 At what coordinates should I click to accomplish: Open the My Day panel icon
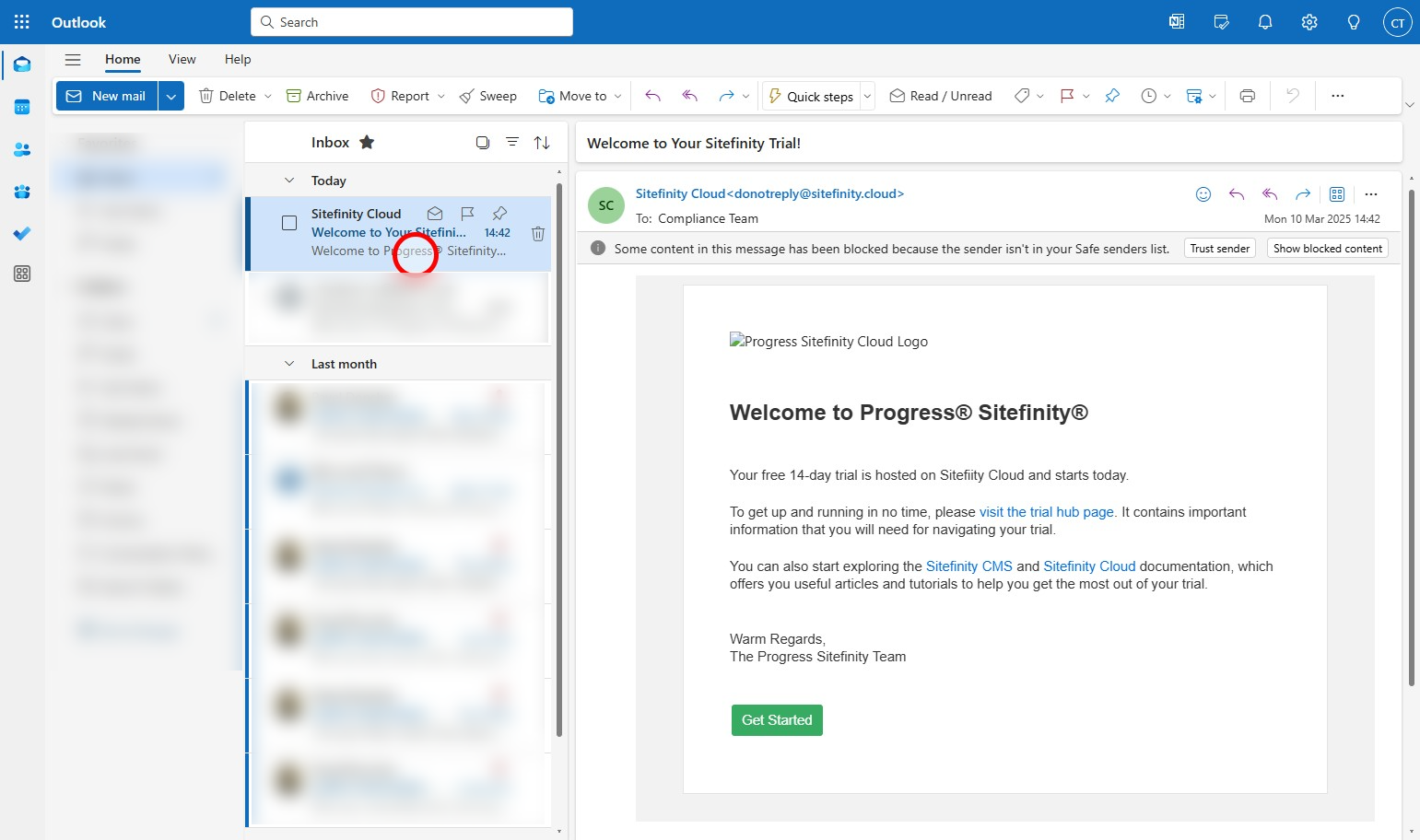[1221, 22]
